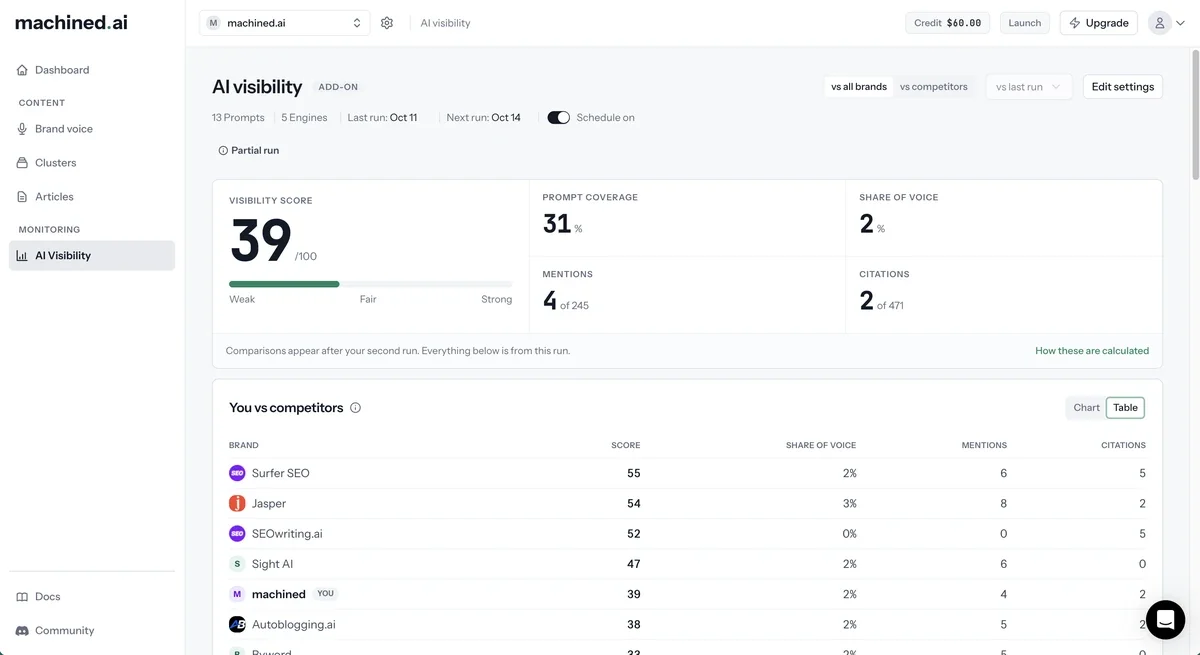Click Next run: Oct 14 text

[483, 118]
